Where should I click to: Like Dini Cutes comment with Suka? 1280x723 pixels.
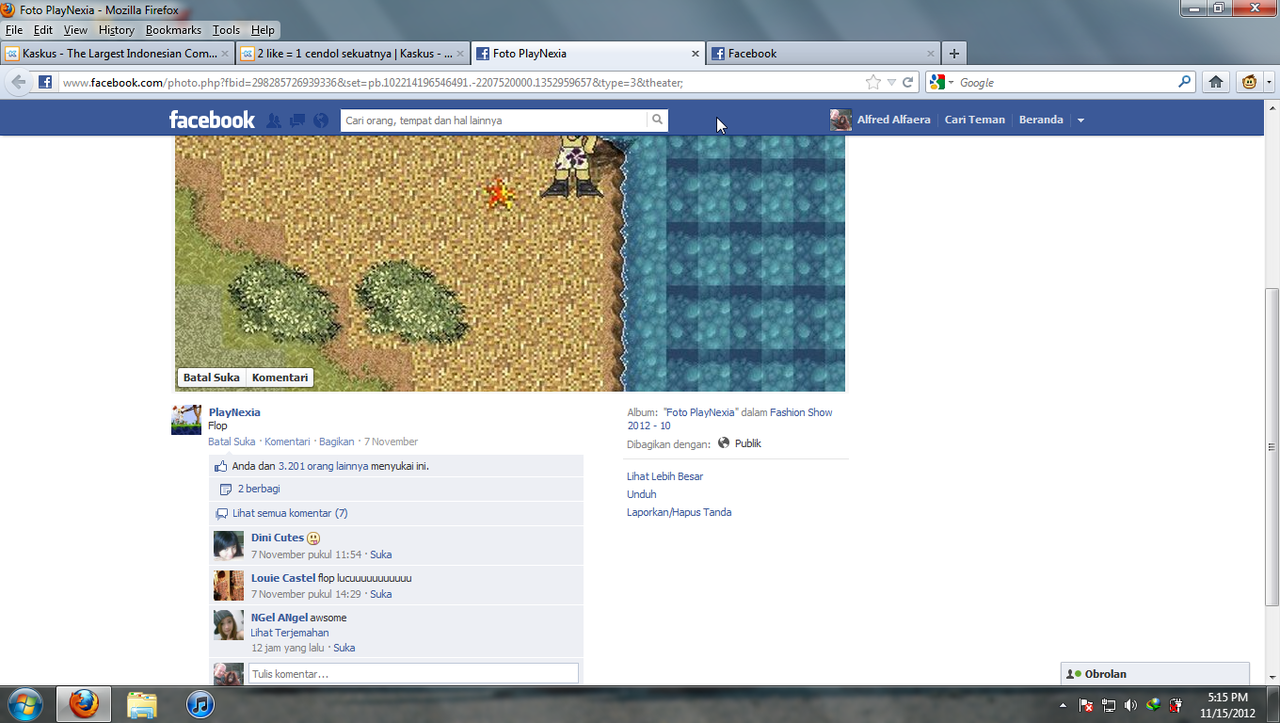point(381,554)
